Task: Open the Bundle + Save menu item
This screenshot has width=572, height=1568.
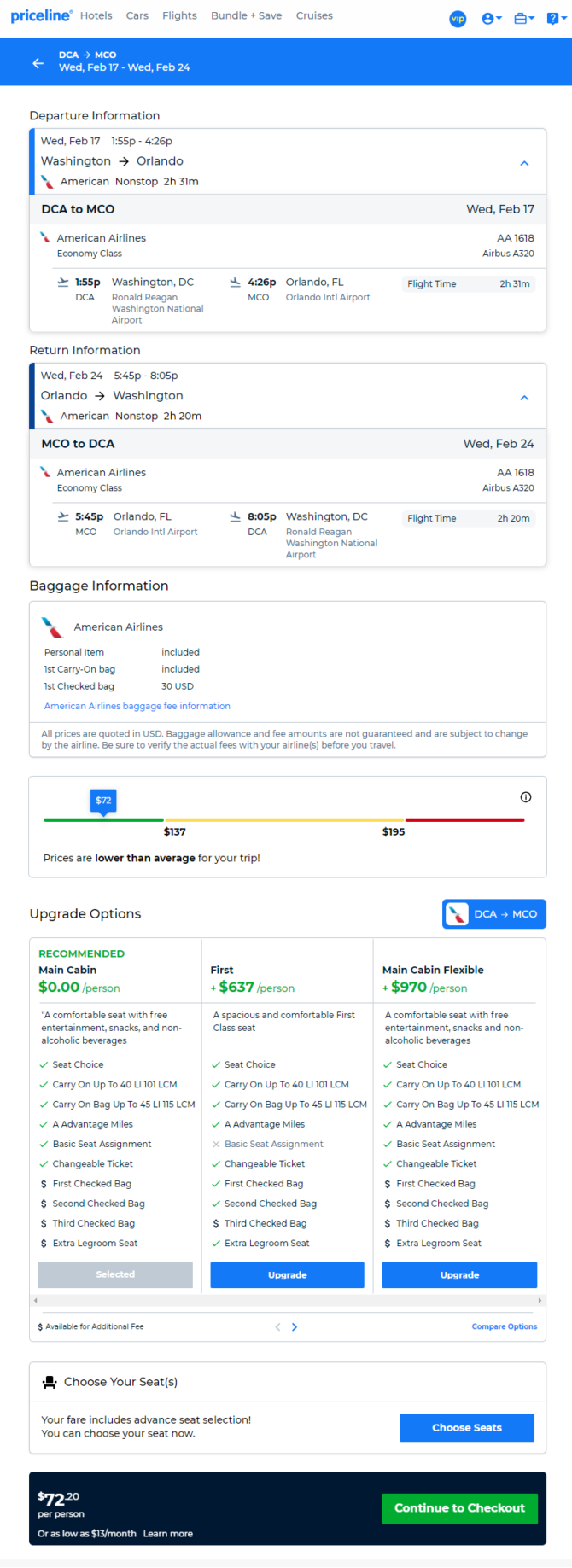Action: pos(246,15)
